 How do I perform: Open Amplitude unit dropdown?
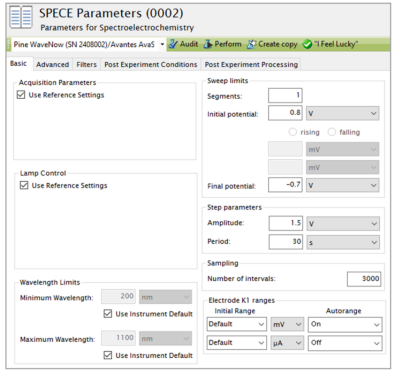343,224
